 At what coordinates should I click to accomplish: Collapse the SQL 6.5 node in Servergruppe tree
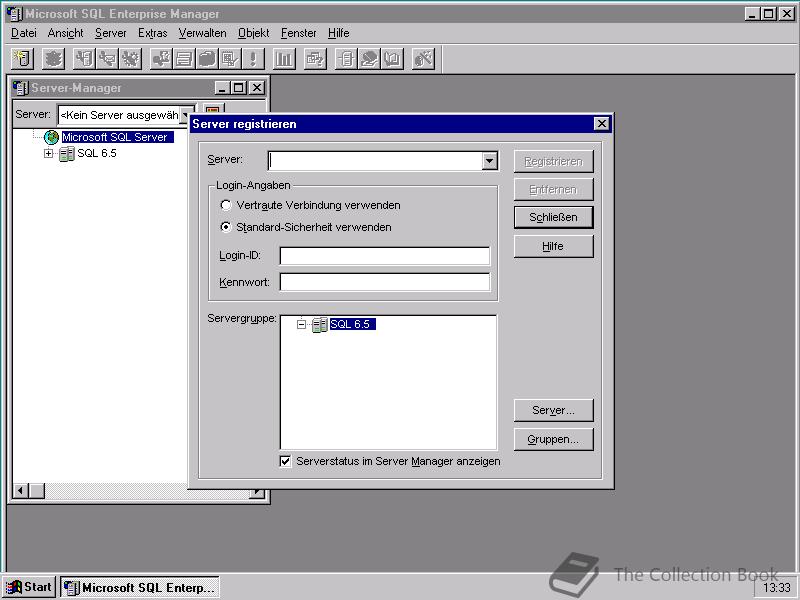pyautogui.click(x=302, y=324)
